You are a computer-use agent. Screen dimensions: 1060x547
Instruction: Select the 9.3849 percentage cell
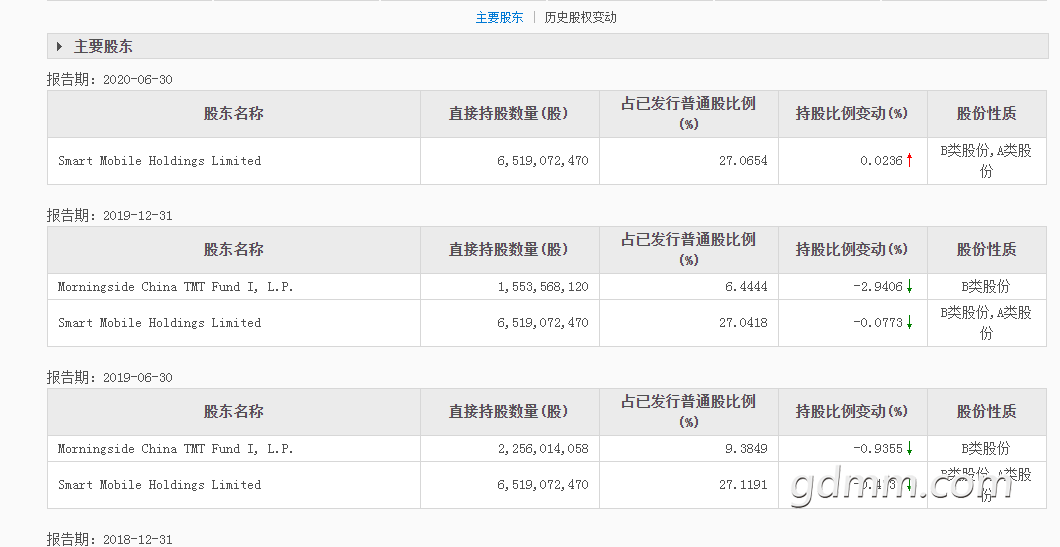click(746, 448)
